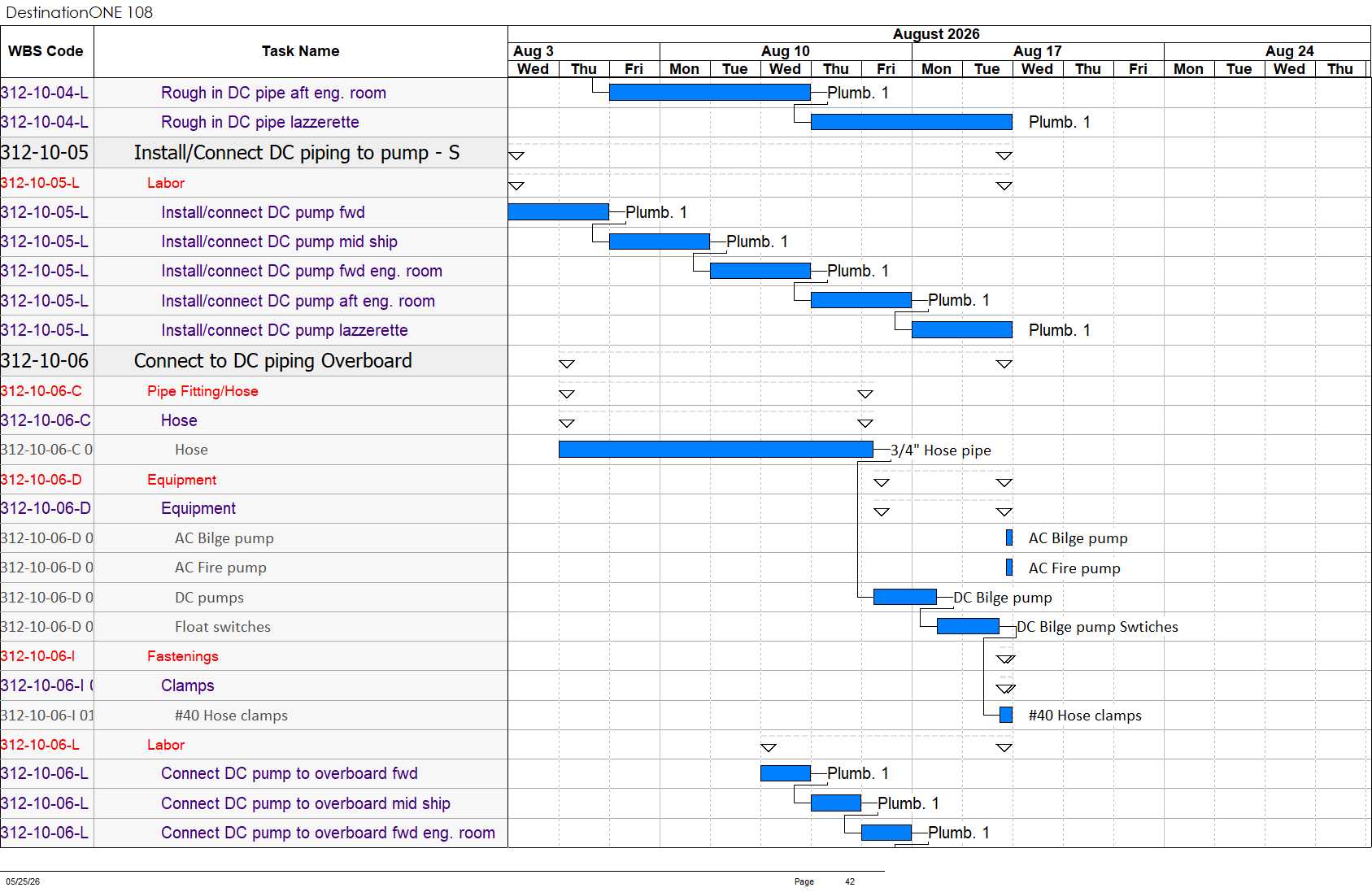Select task name Rough in DC pipe lazzerette
Screen dimensions: 1372x892
click(260, 122)
